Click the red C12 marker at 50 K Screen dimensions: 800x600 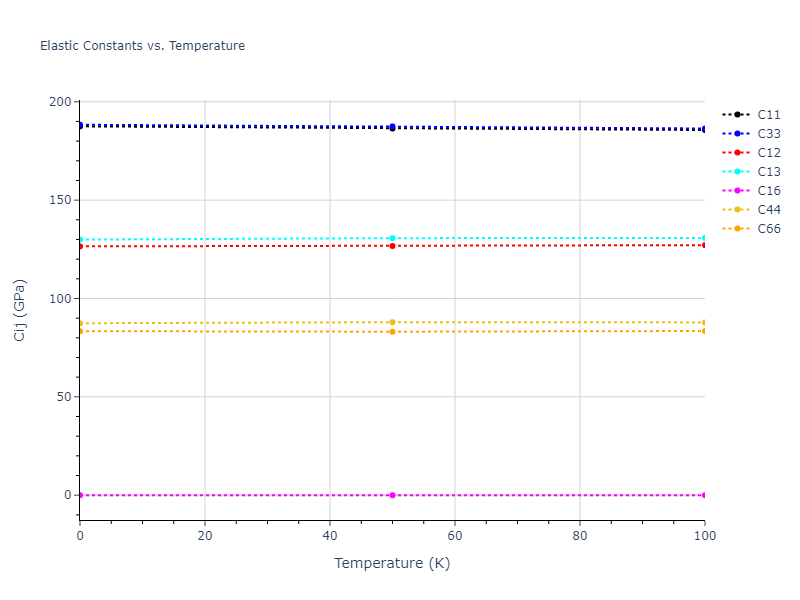pyautogui.click(x=392, y=246)
